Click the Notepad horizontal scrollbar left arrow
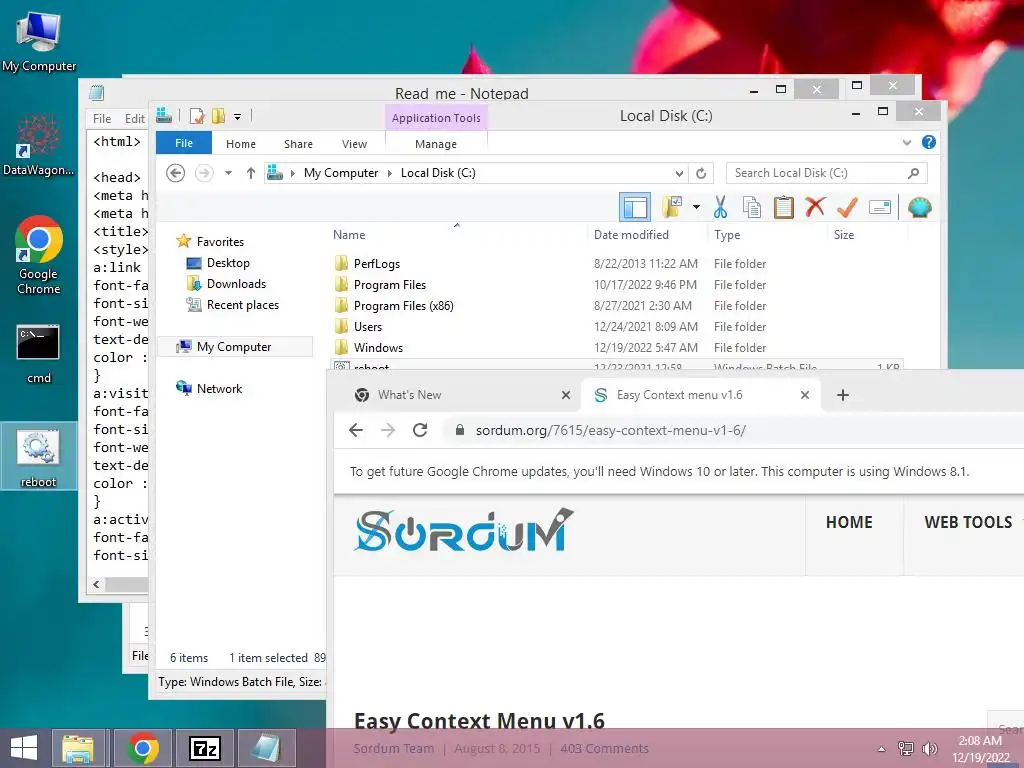The width and height of the screenshot is (1024, 768). pyautogui.click(x=97, y=584)
